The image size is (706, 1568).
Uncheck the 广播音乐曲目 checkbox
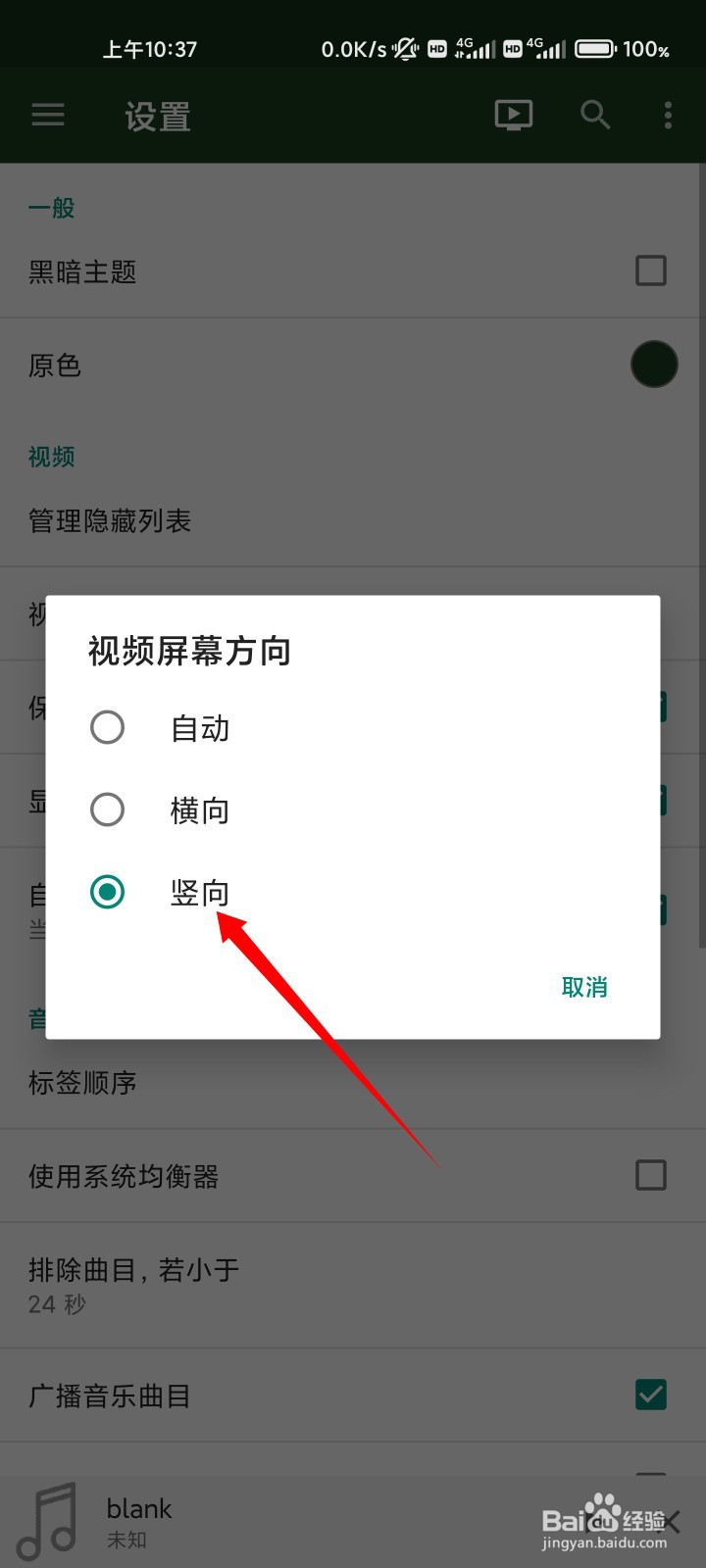pyautogui.click(x=651, y=1395)
